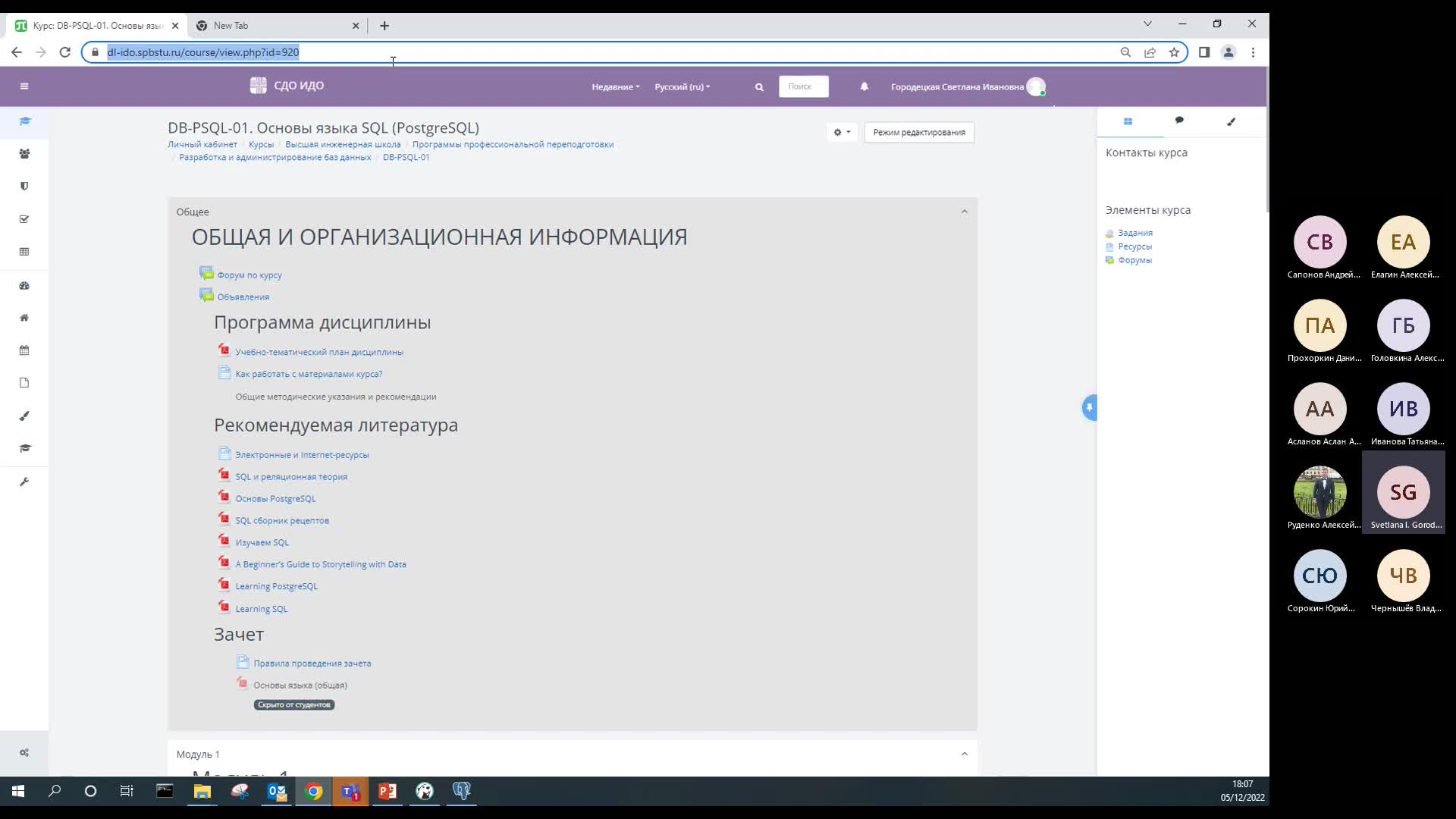Open the dashboard gauge icon in sidebar
Screen dimensions: 1456x819
[x=24, y=286]
